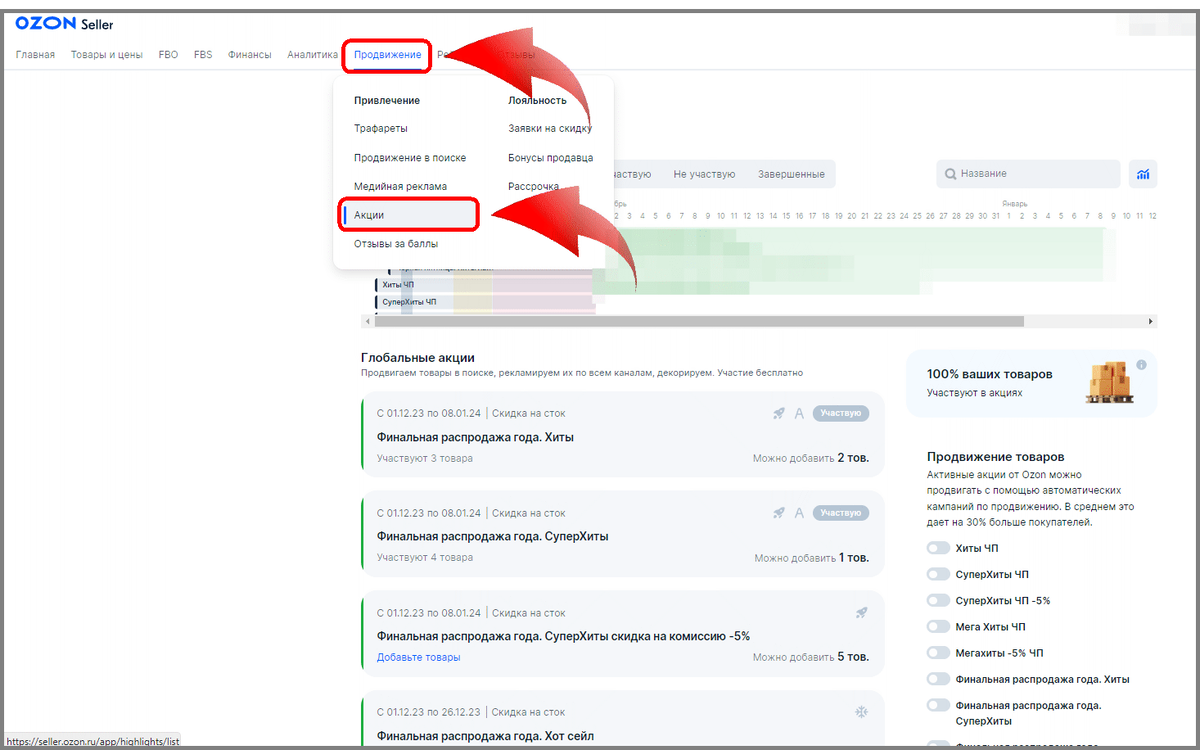This screenshot has width=1200, height=750.
Task: Click the boxes illustration on 100% ваших товаров card
Action: click(x=1109, y=382)
